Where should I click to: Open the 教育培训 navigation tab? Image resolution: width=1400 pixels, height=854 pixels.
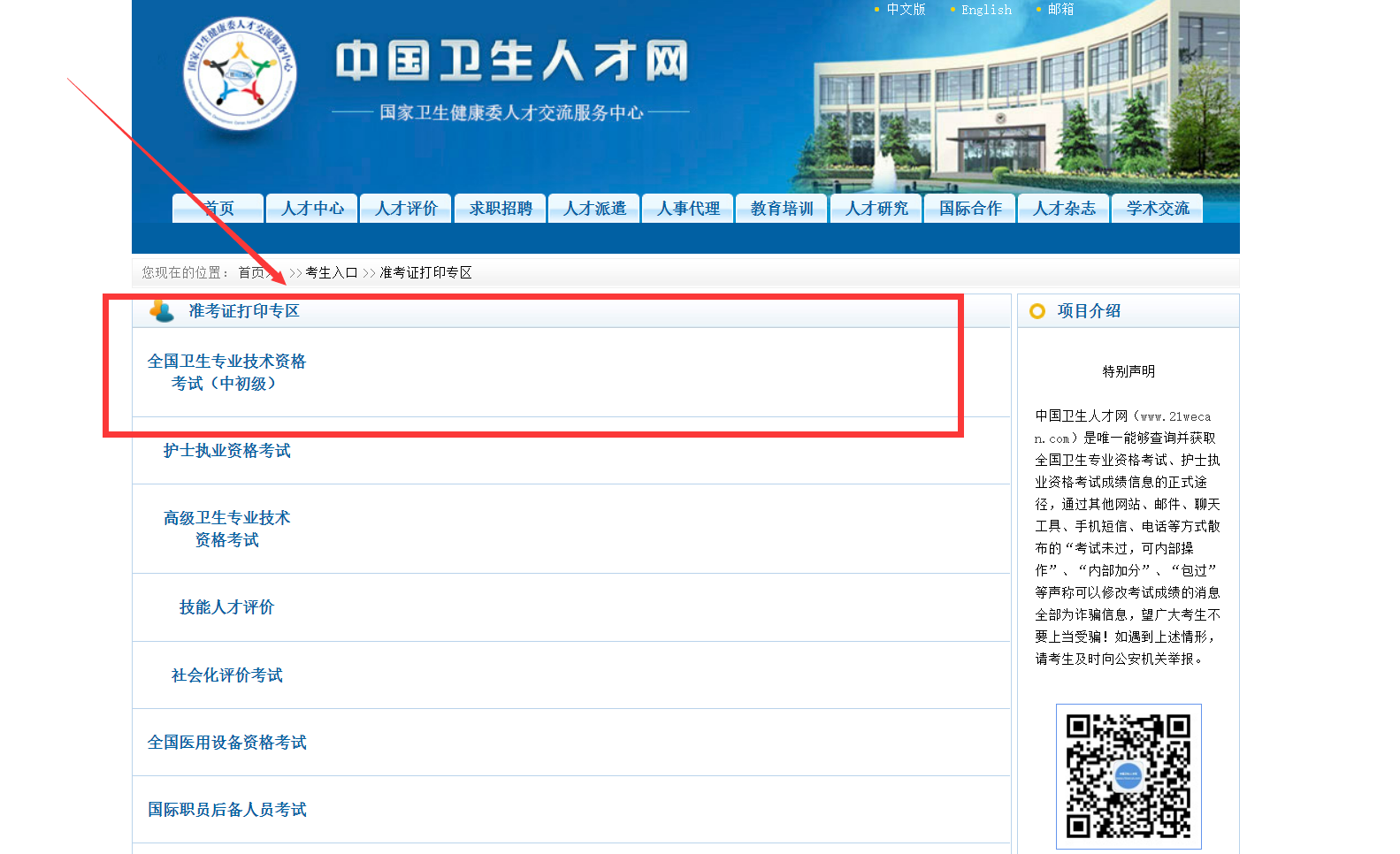point(782,209)
